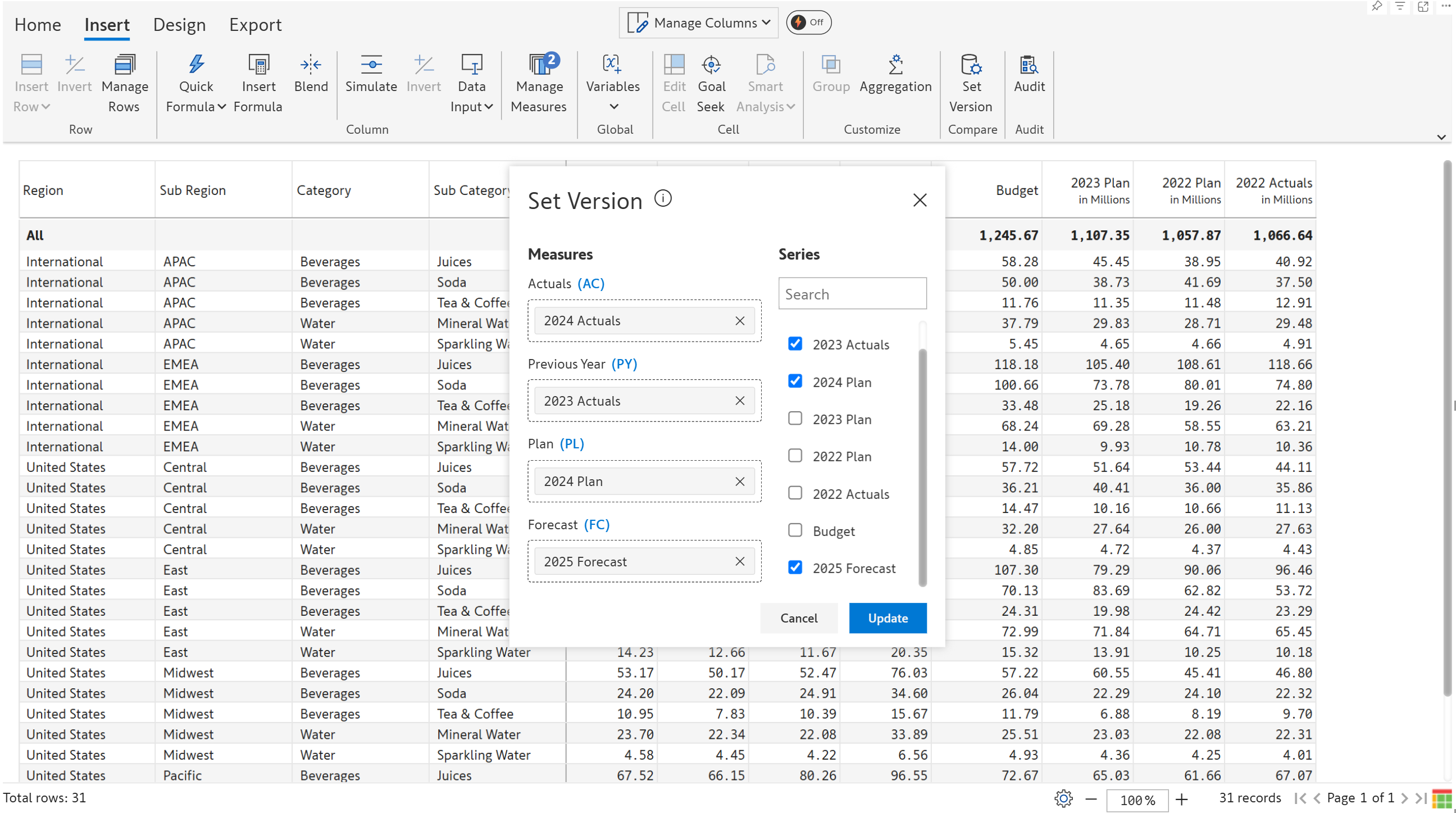Uncheck the 2025 Forecast series checkbox

[795, 567]
